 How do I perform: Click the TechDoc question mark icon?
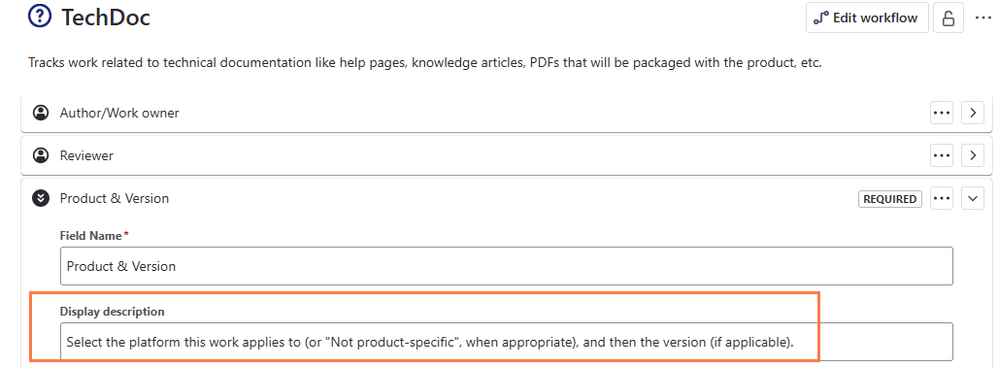click(x=40, y=17)
